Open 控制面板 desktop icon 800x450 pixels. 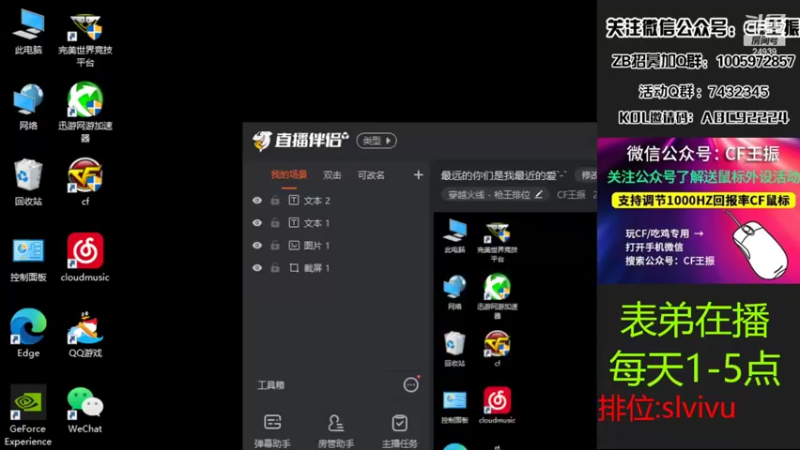coord(29,259)
